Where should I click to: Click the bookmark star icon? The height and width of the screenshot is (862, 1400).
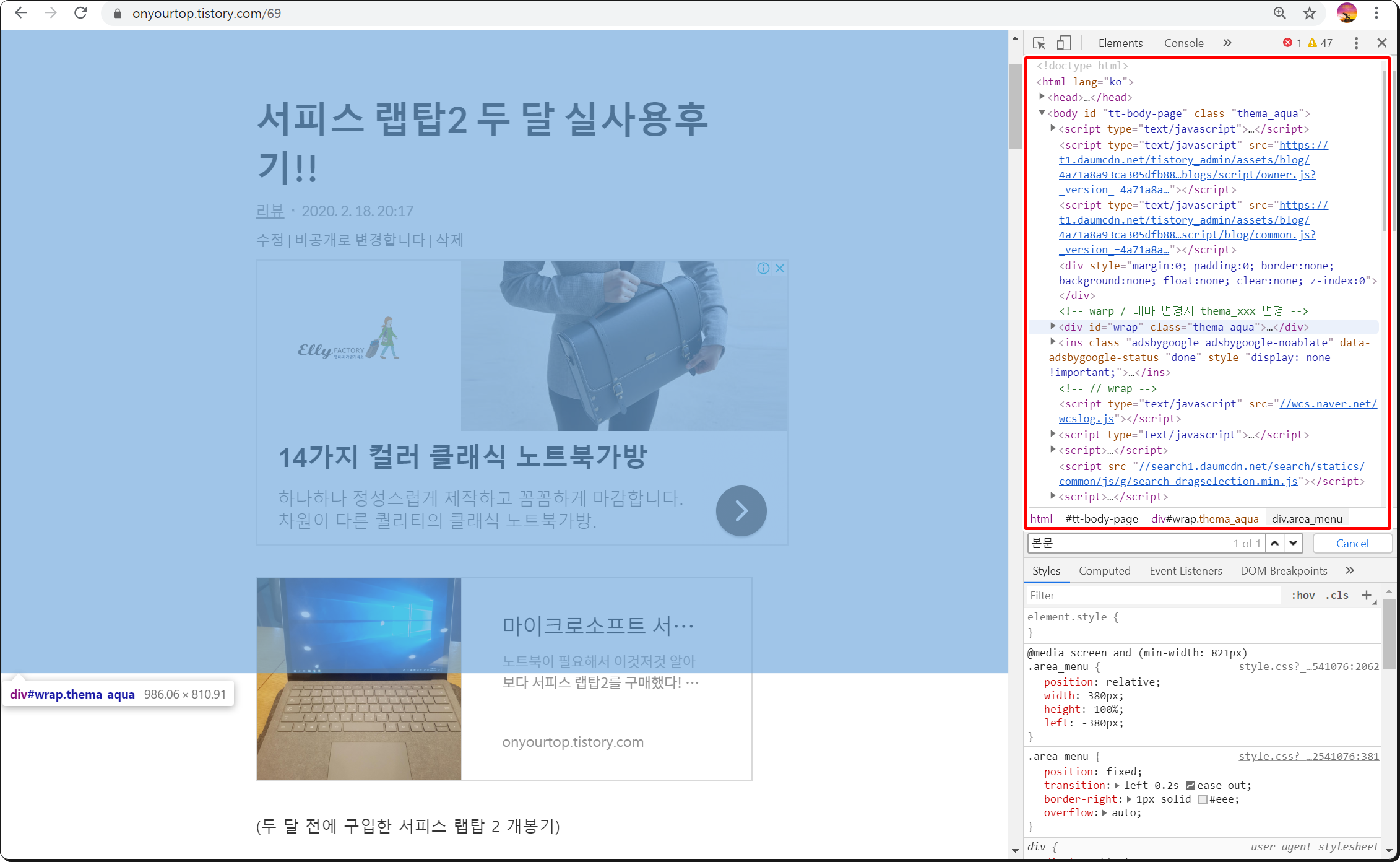point(1310,13)
